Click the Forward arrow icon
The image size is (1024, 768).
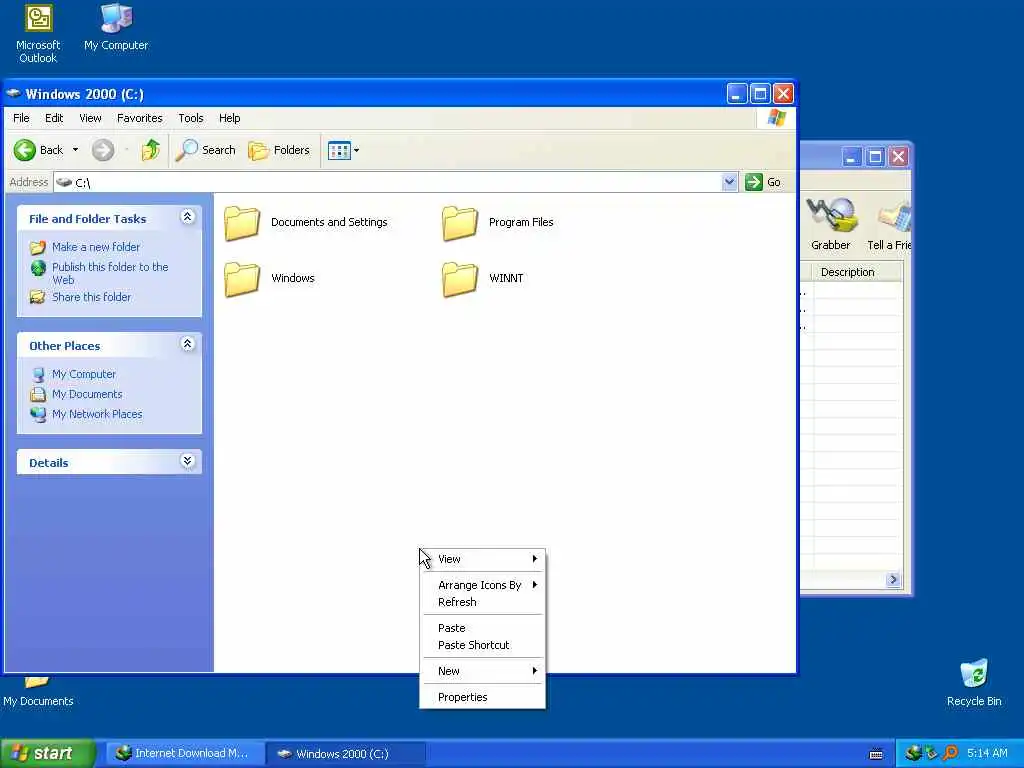point(103,150)
